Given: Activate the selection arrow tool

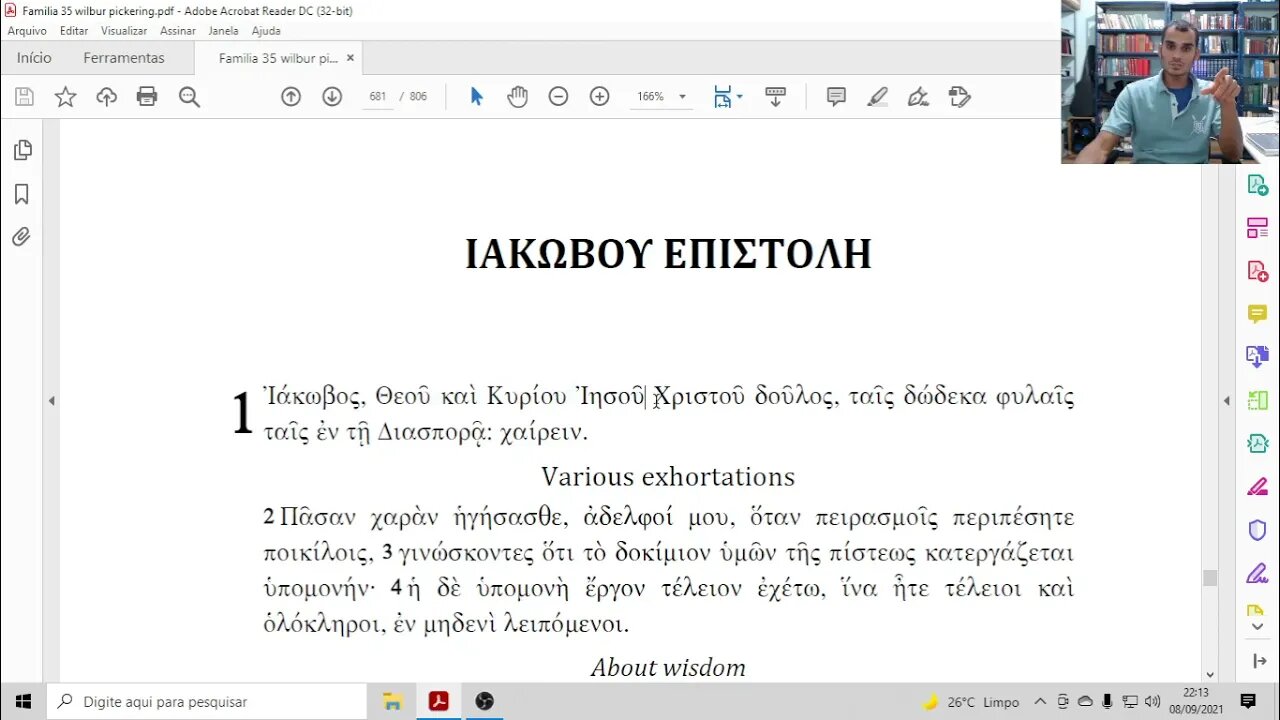Looking at the screenshot, I should coord(477,97).
